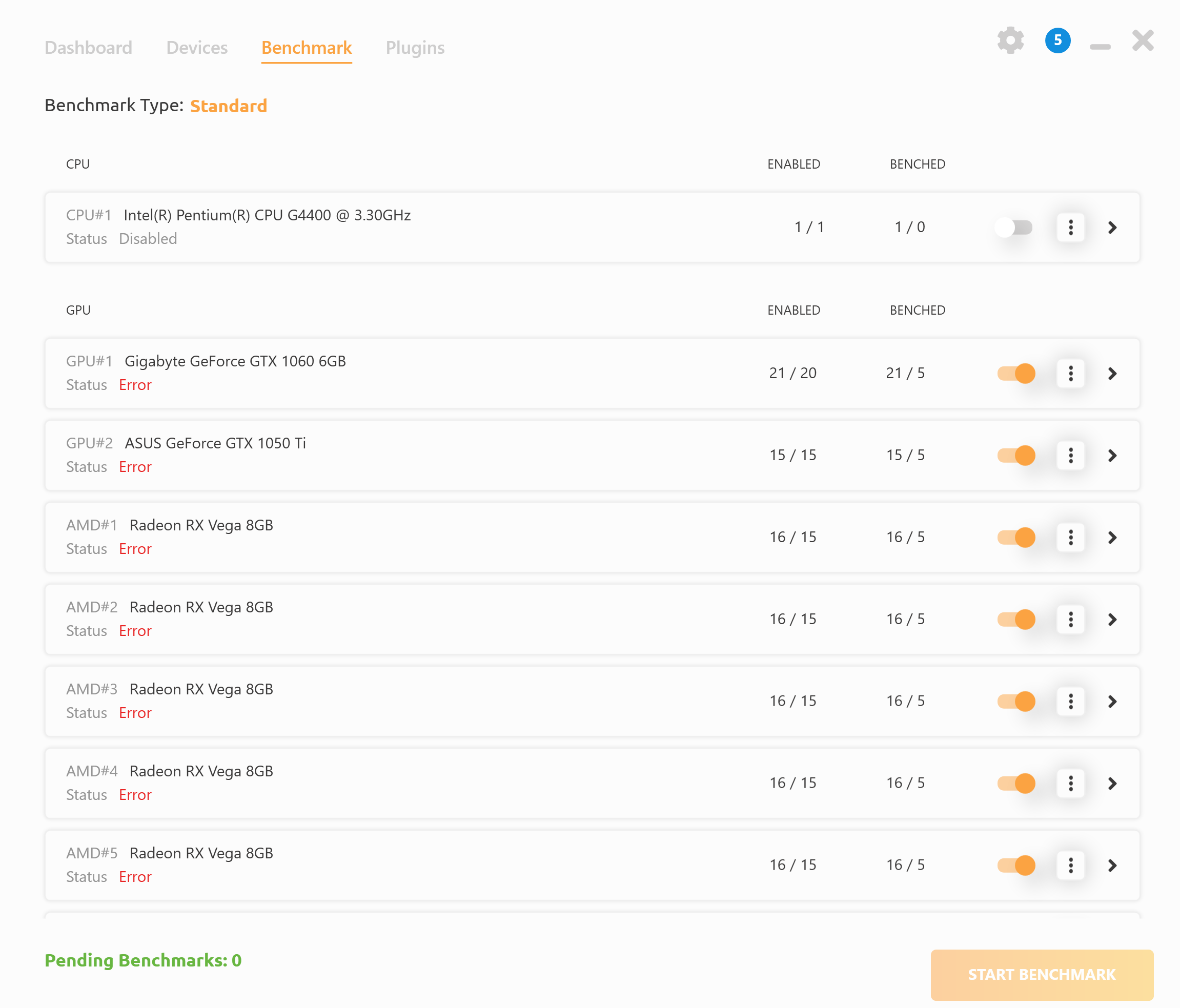Expand the AMD#4 Radeon RX Vega row

tap(1112, 783)
